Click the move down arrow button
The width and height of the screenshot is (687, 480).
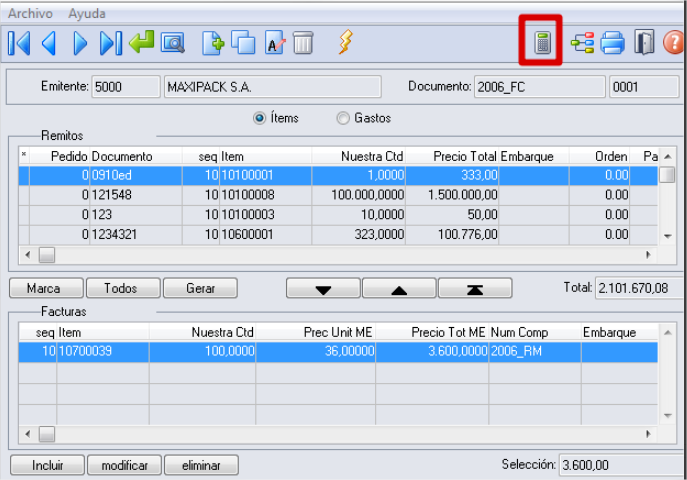pyautogui.click(x=323, y=288)
